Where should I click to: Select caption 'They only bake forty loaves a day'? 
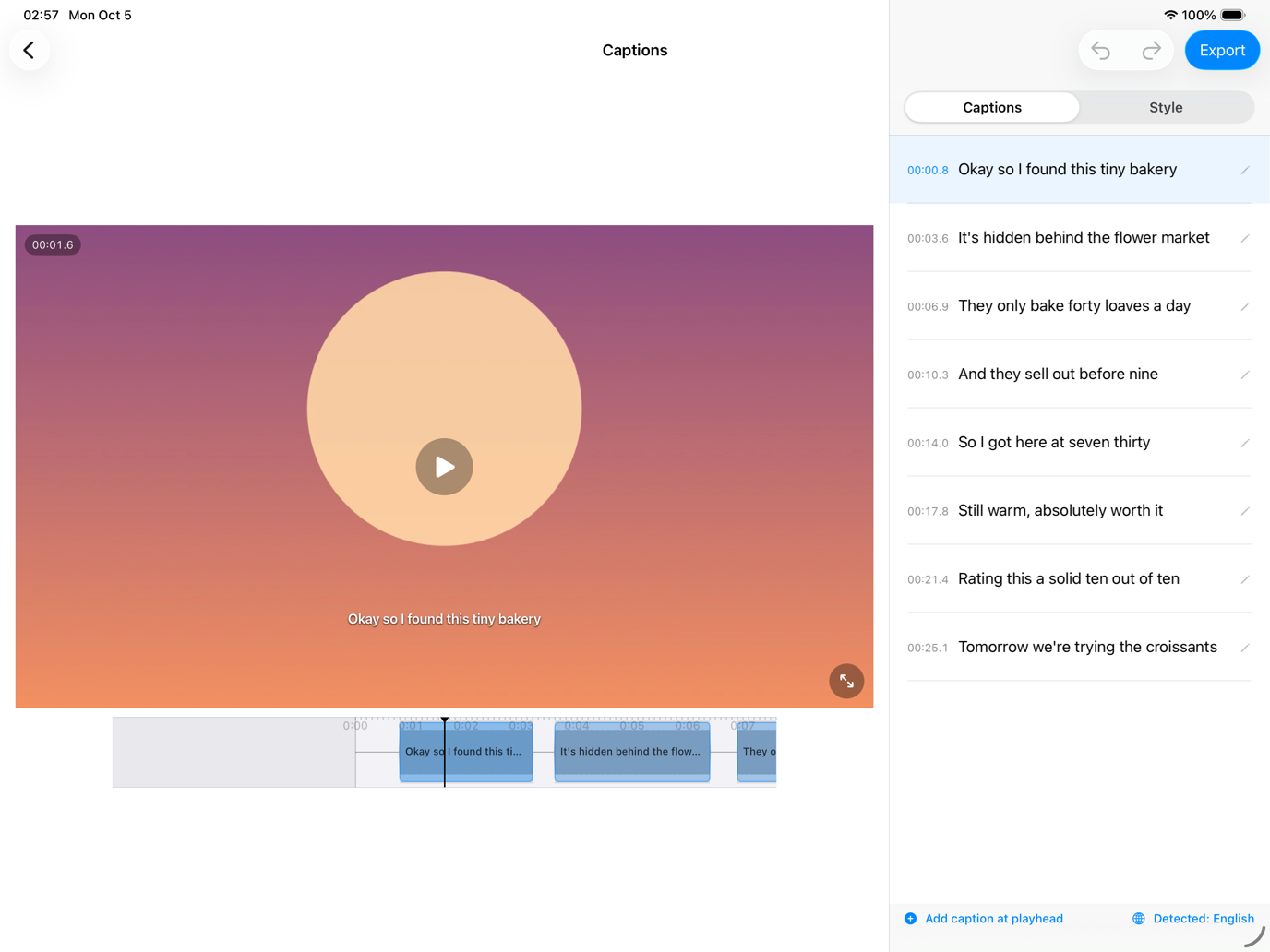[1079, 306]
